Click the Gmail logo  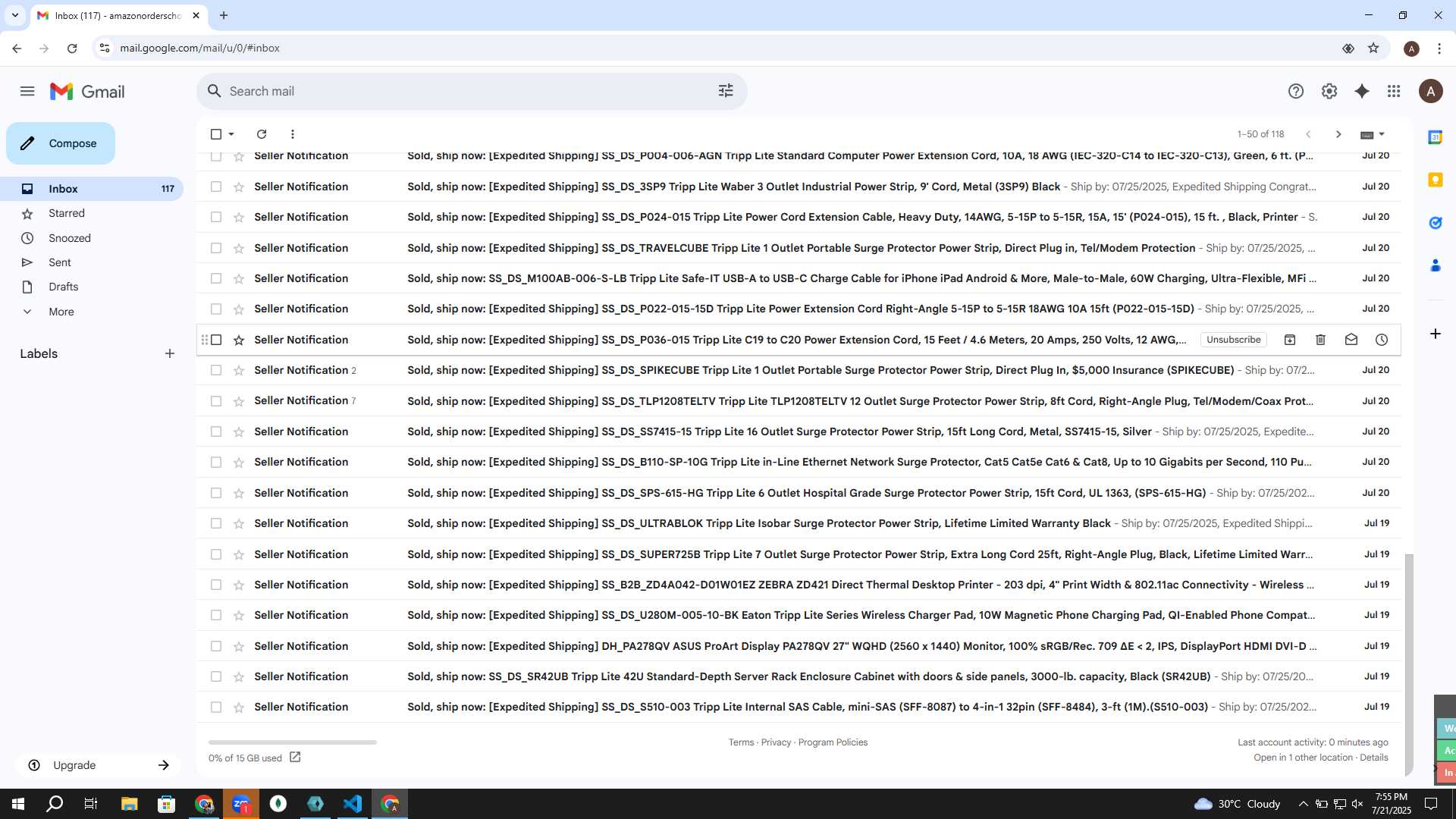[x=87, y=92]
